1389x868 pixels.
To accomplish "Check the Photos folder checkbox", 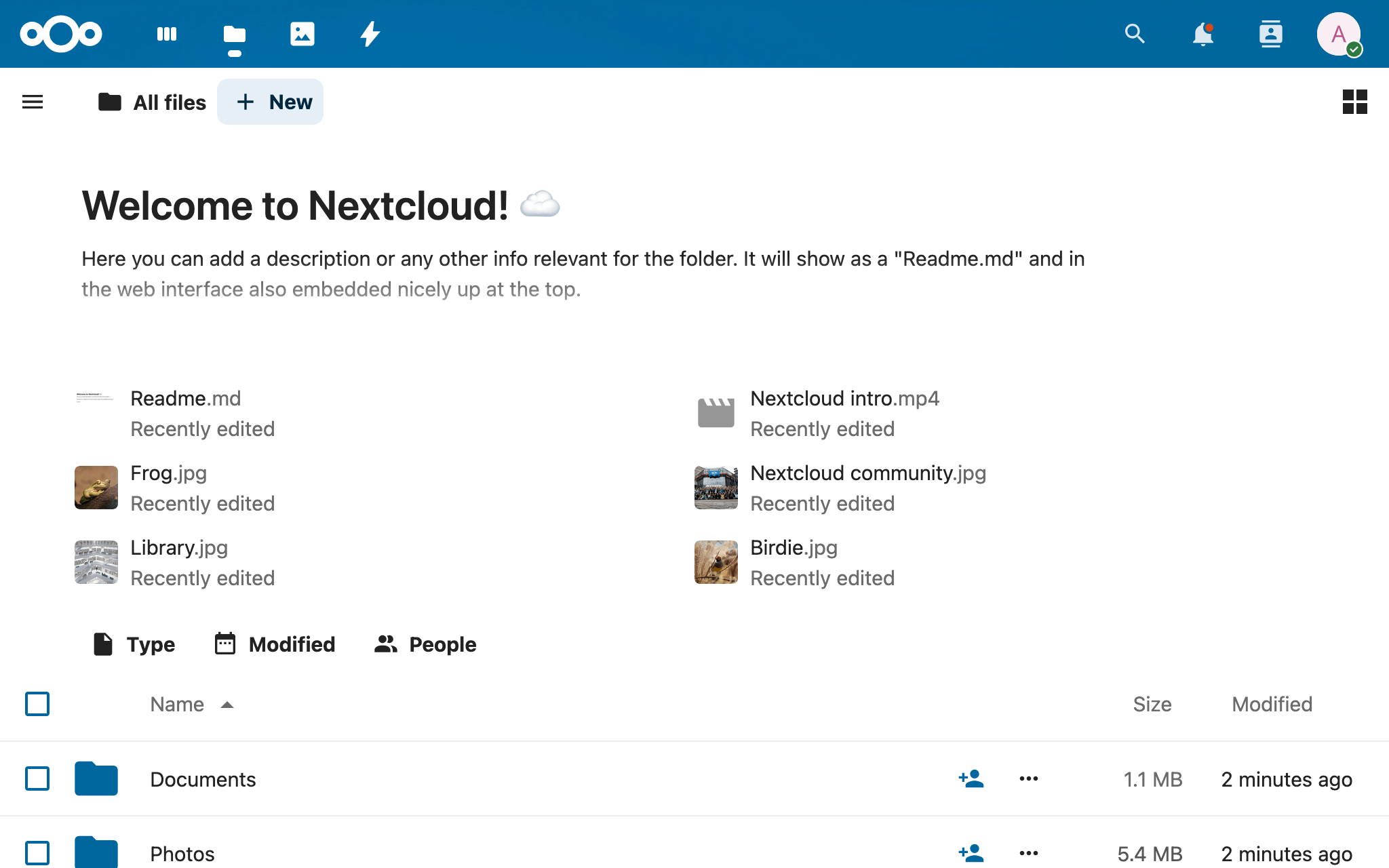I will coord(37,853).
